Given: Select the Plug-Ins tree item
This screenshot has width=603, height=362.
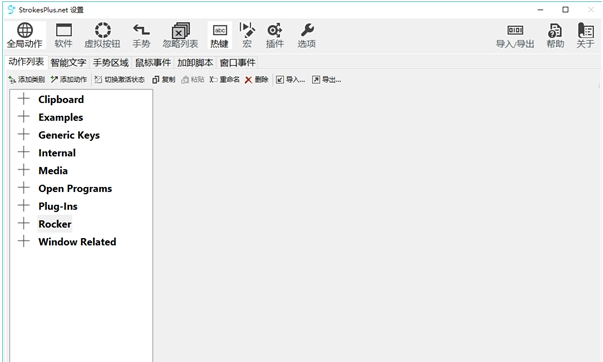Looking at the screenshot, I should coord(58,206).
